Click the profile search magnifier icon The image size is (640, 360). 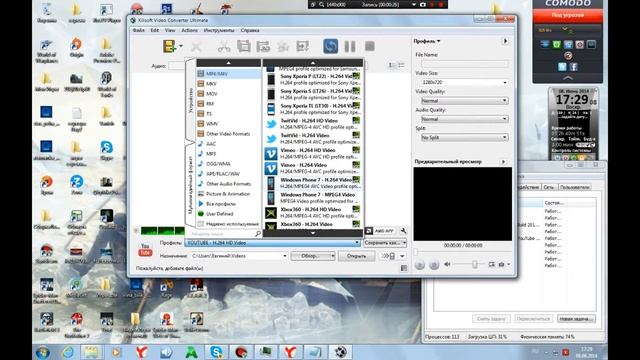click(258, 233)
